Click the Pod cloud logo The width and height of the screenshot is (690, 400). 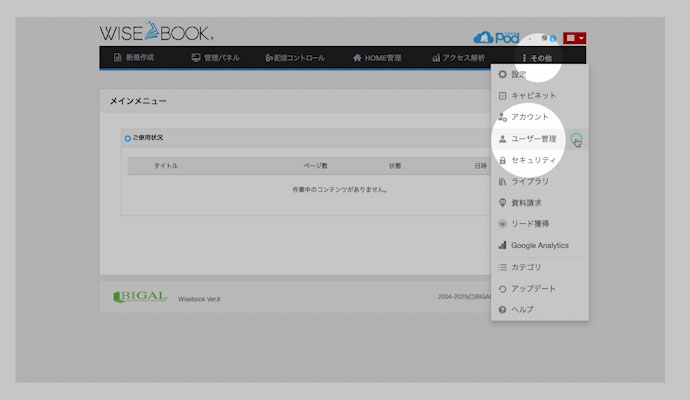click(x=497, y=37)
